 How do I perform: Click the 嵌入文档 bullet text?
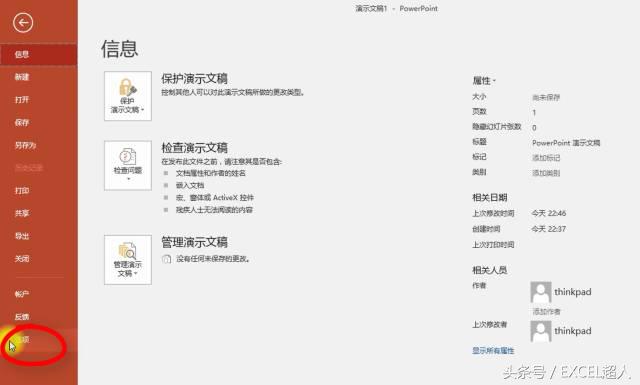(190, 185)
